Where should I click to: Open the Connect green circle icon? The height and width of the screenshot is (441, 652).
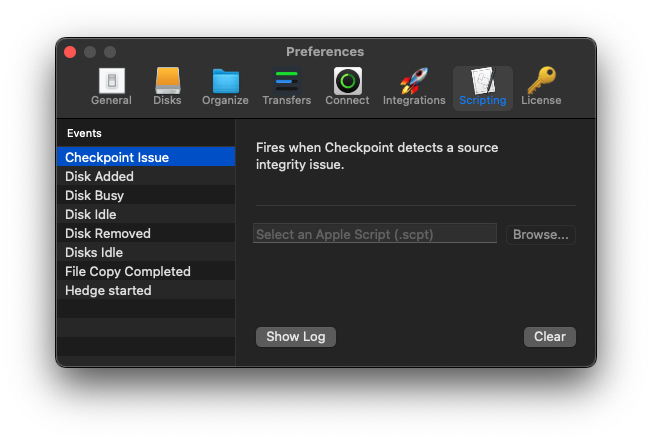[x=348, y=81]
